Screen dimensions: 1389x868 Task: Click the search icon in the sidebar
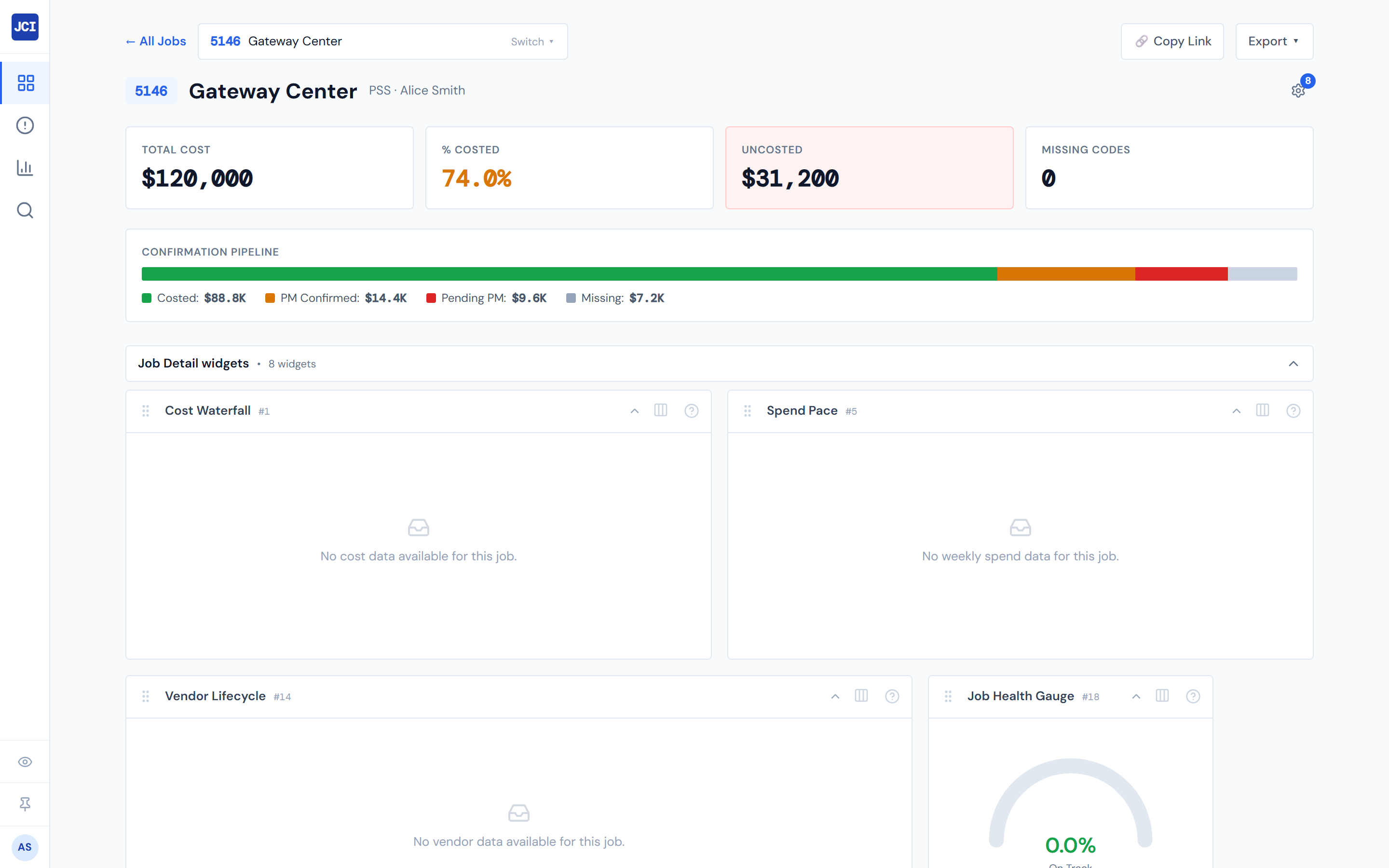[25, 210]
